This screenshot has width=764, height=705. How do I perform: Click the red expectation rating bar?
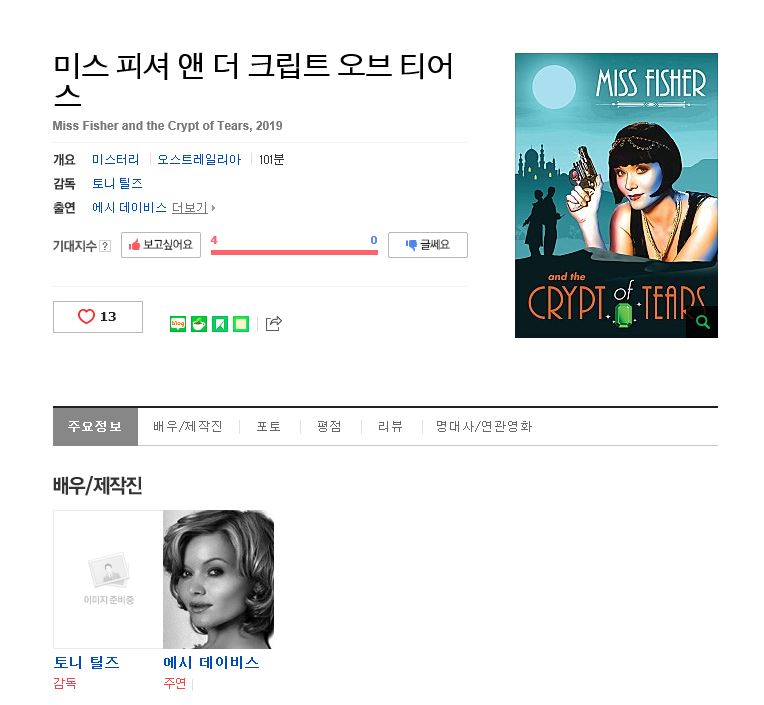(294, 252)
